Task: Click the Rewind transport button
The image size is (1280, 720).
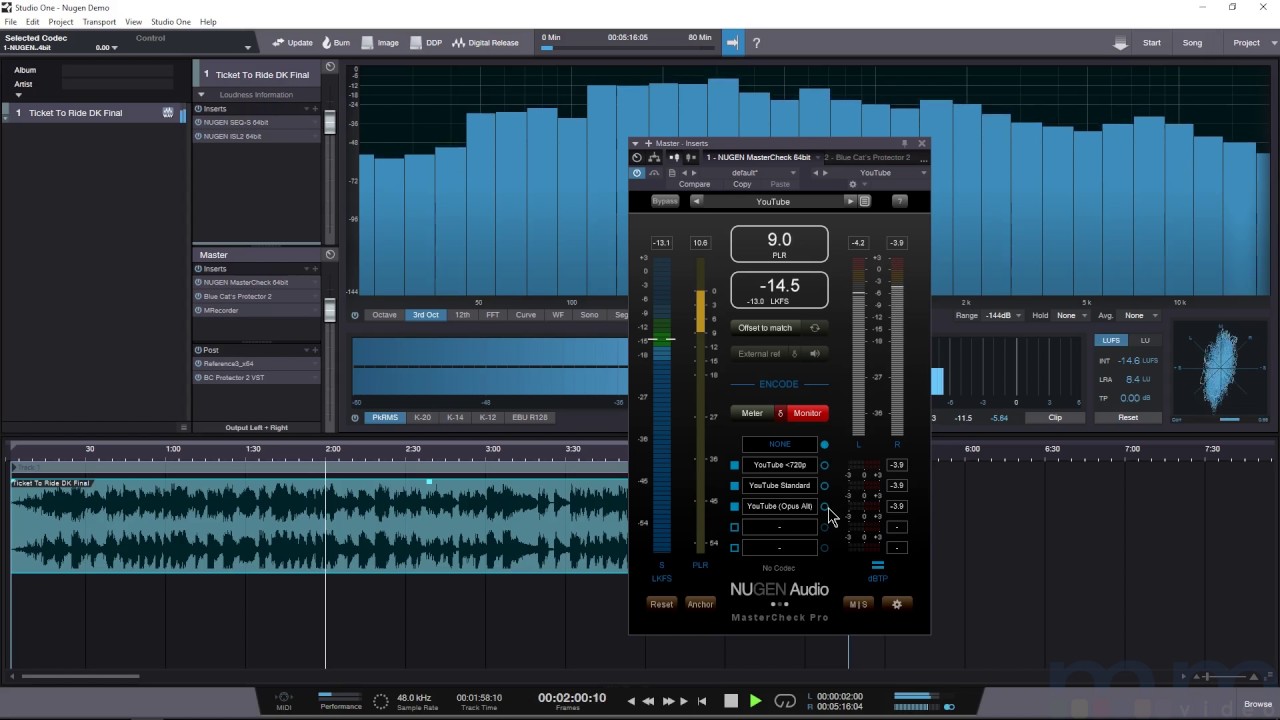Action: [x=648, y=701]
